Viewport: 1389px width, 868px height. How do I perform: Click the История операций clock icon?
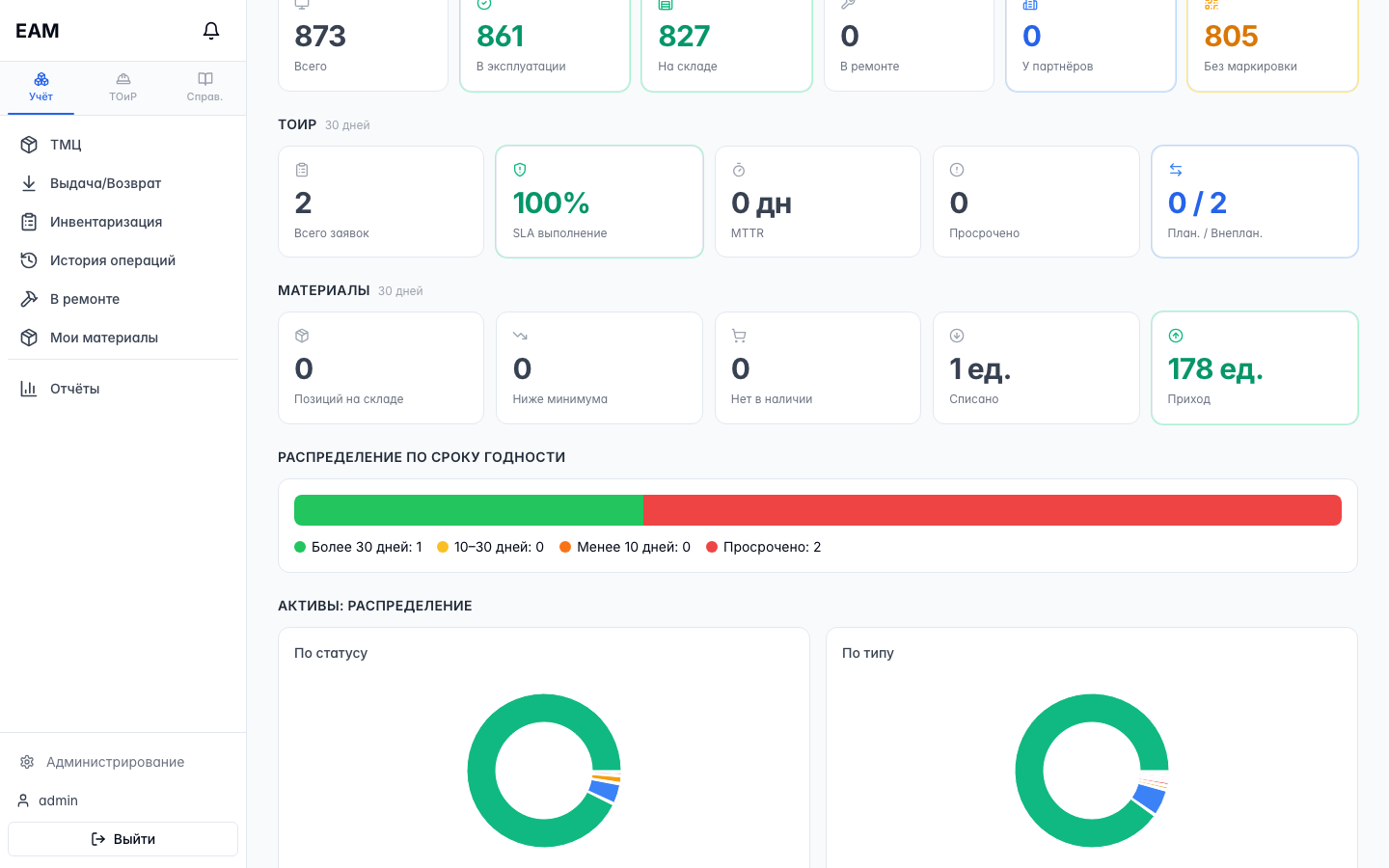coord(29,260)
